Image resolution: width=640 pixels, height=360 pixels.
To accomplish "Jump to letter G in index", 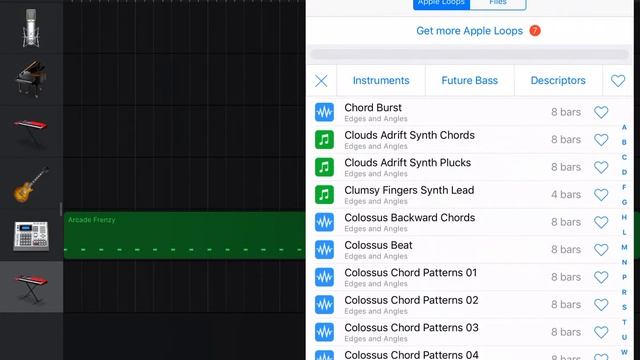I will coord(624,202).
